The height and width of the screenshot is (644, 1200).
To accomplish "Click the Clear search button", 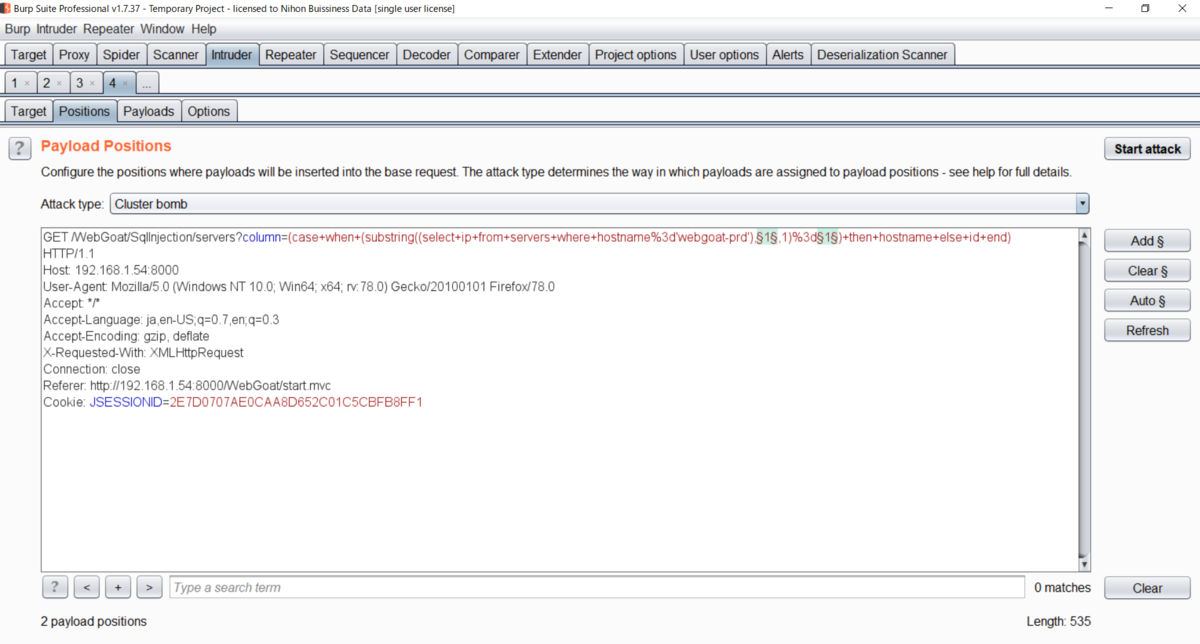I will (x=1148, y=588).
